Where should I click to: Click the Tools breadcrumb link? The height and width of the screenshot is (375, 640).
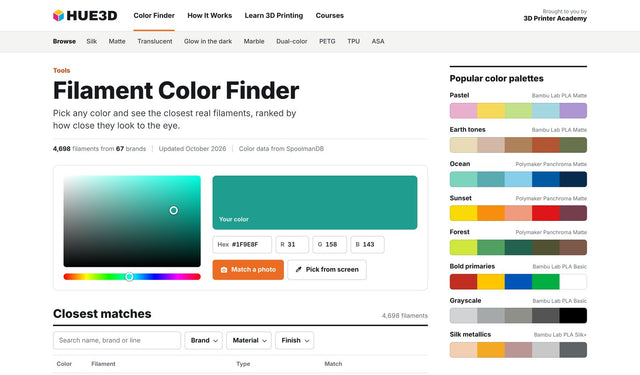click(x=61, y=70)
